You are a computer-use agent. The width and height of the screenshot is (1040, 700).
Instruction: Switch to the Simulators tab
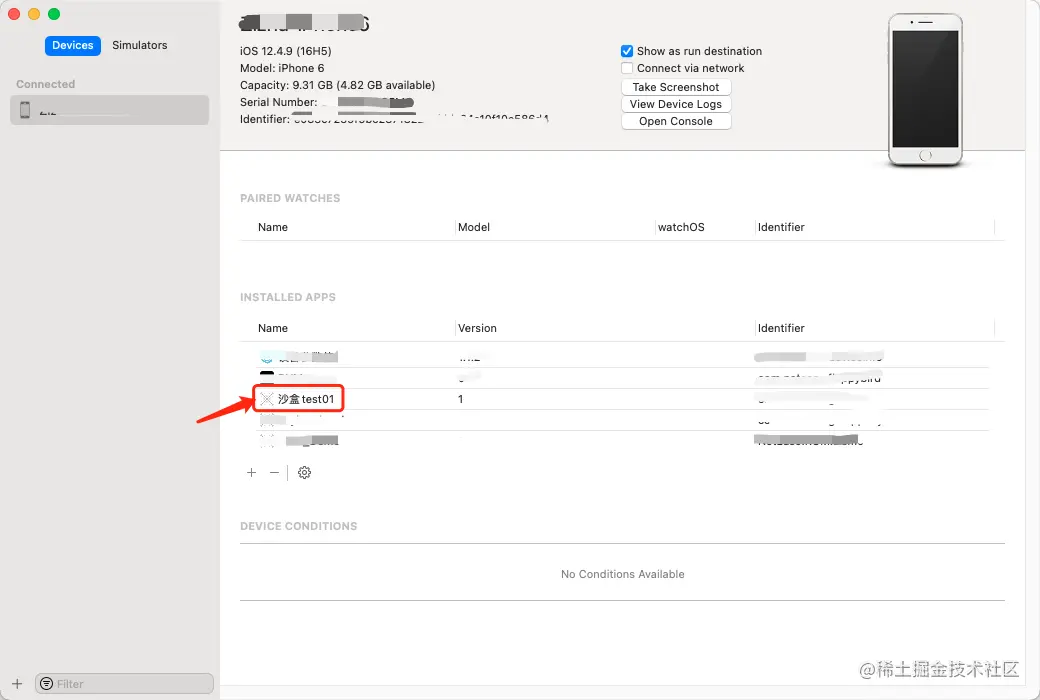coord(139,45)
